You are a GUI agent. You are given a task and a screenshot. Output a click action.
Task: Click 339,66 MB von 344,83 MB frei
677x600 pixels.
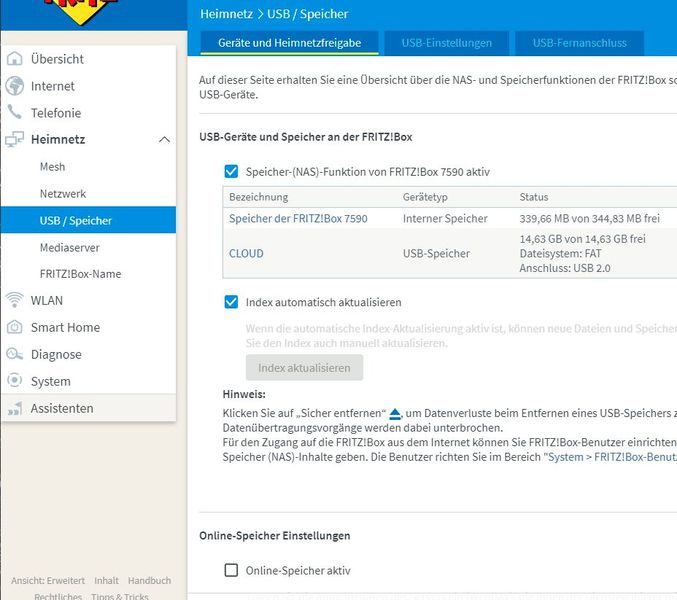click(x=589, y=218)
